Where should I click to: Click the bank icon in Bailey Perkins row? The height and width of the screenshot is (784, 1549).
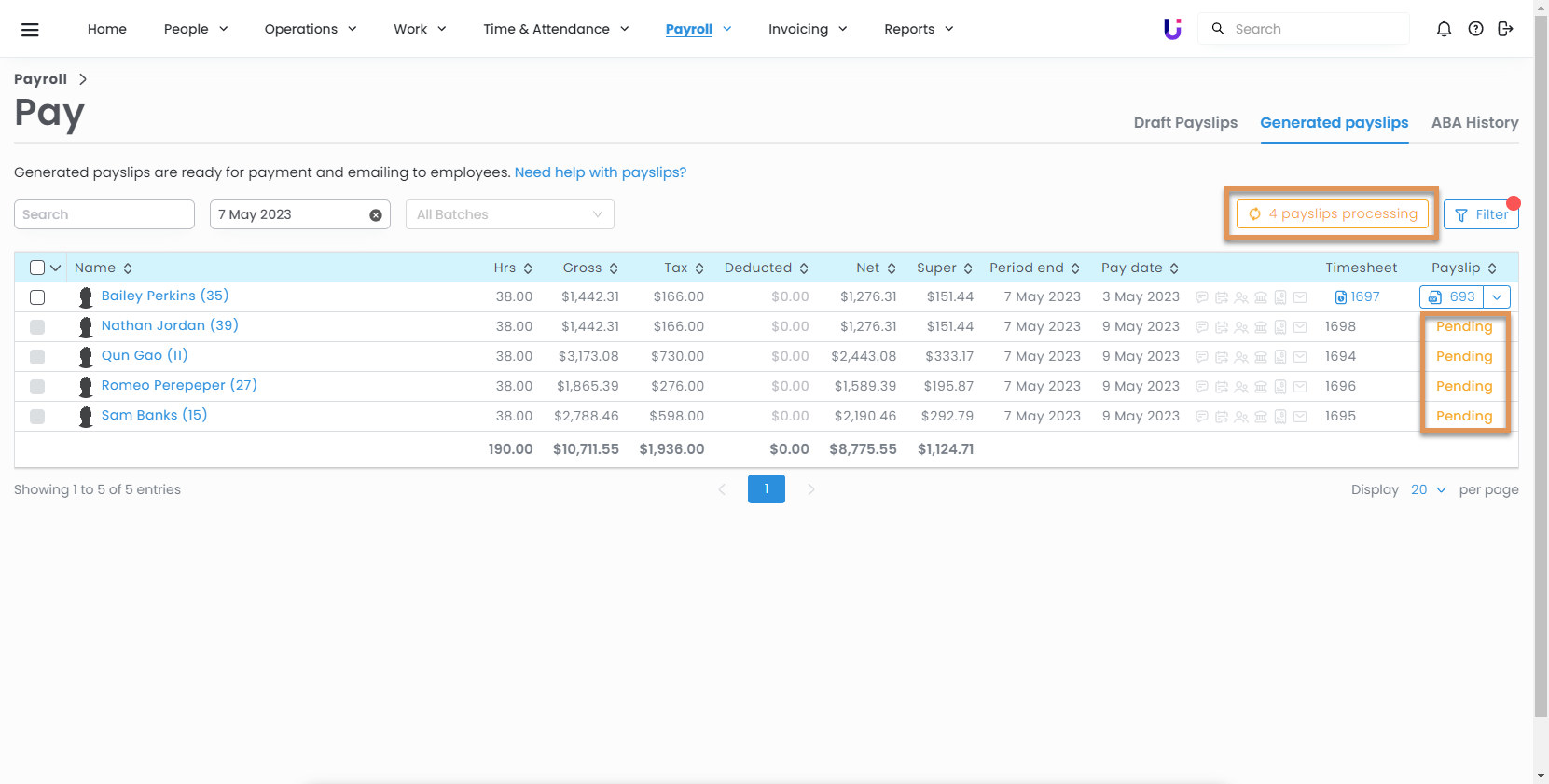click(x=1261, y=297)
